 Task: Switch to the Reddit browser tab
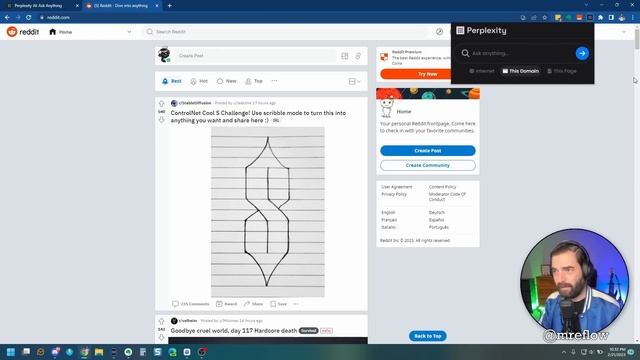click(x=121, y=6)
